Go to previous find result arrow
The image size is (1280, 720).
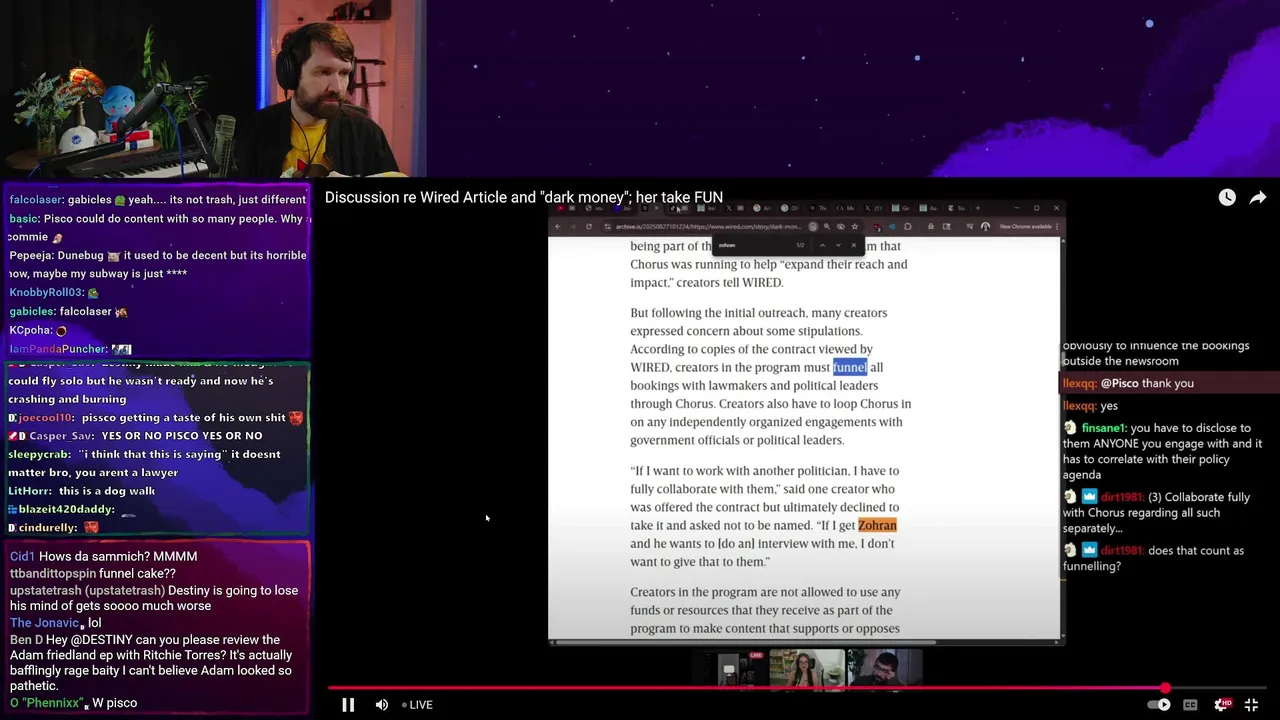coord(822,245)
